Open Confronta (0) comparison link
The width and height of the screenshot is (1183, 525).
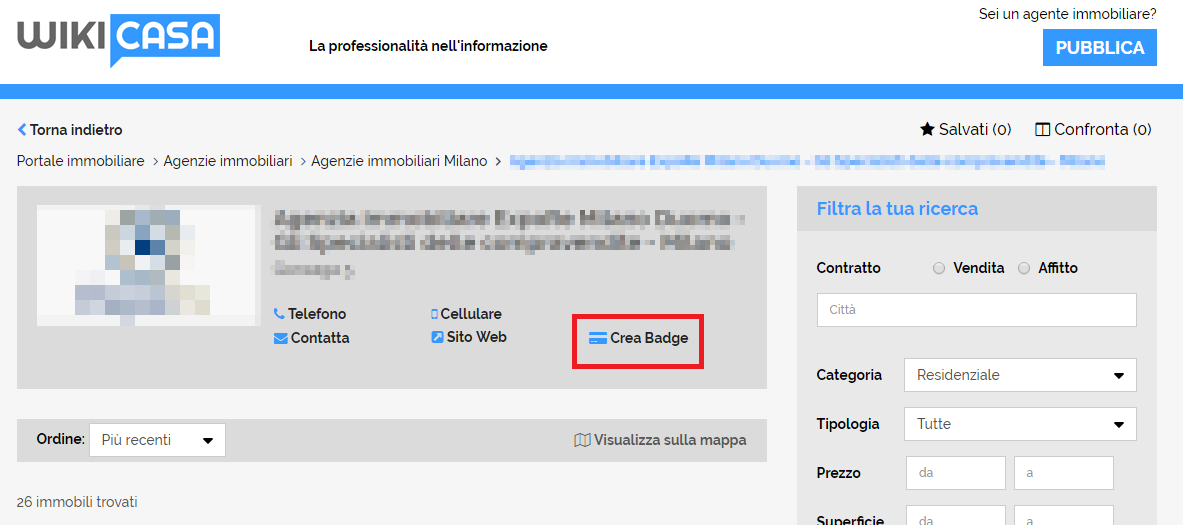point(1093,129)
